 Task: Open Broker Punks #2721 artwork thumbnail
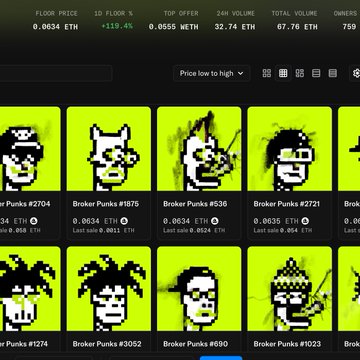(x=290, y=149)
